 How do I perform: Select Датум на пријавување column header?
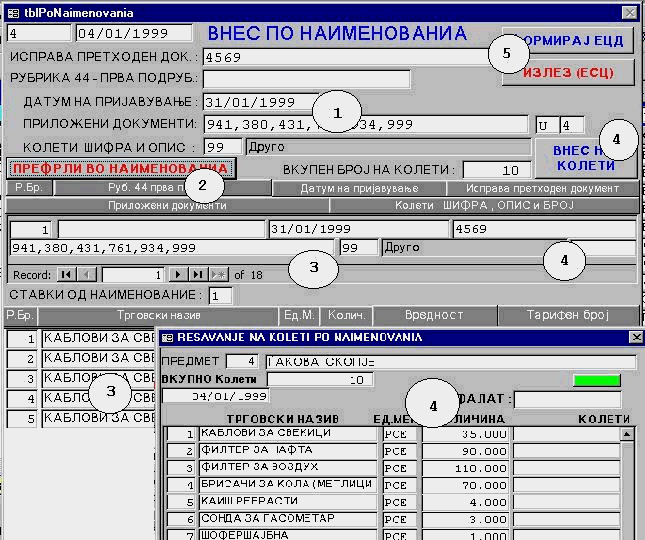tap(359, 188)
